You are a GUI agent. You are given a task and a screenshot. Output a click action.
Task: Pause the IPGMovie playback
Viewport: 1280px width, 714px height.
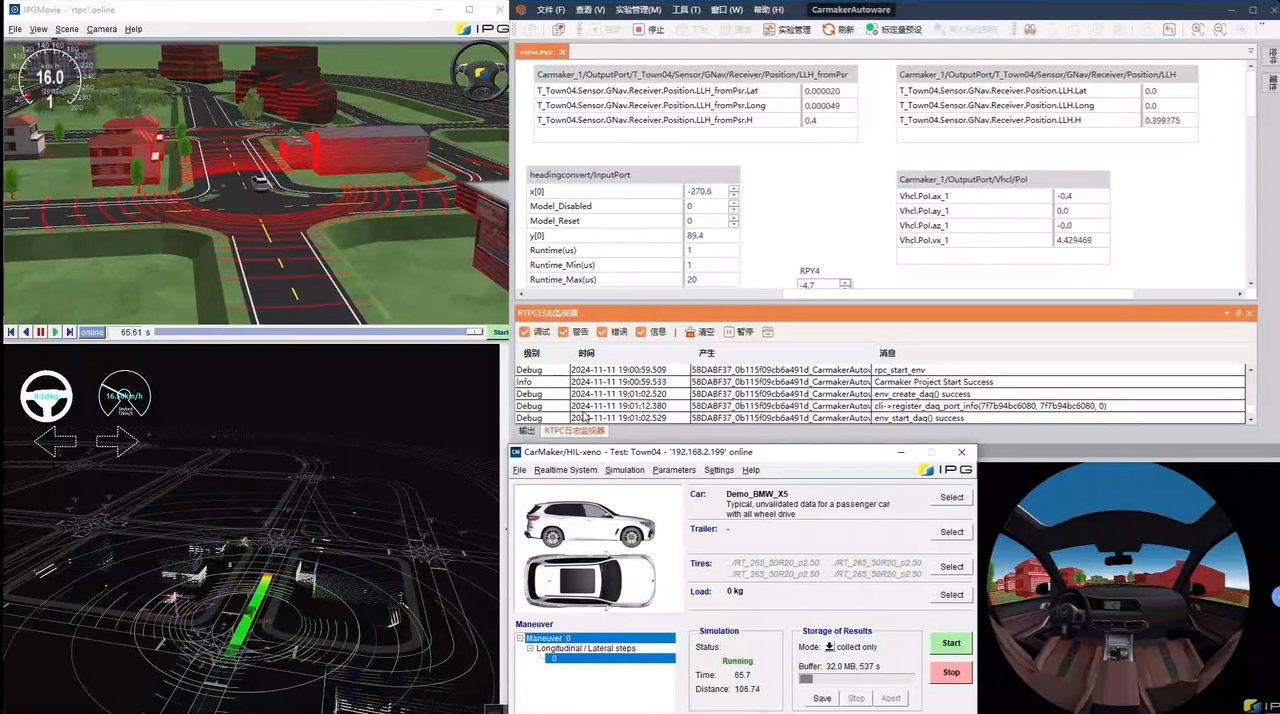(x=41, y=332)
